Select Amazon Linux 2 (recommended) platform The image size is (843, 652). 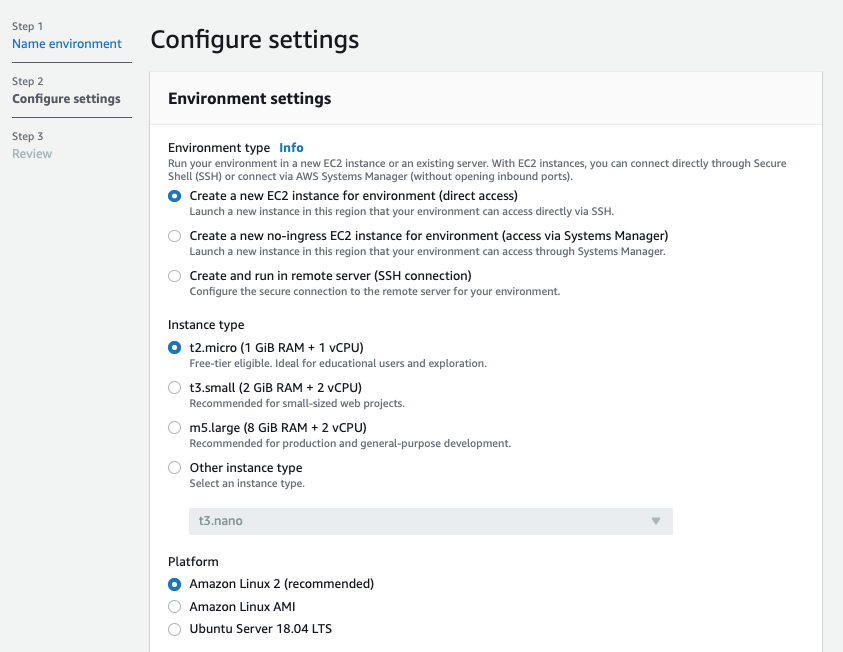(x=175, y=584)
